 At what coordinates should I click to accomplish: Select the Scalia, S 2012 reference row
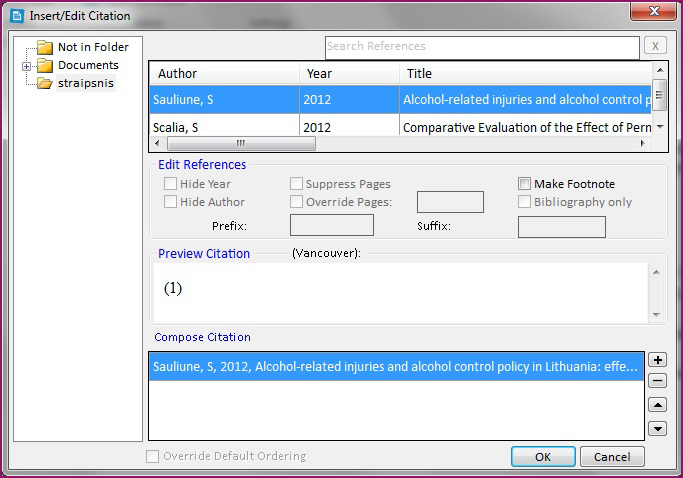click(400, 127)
